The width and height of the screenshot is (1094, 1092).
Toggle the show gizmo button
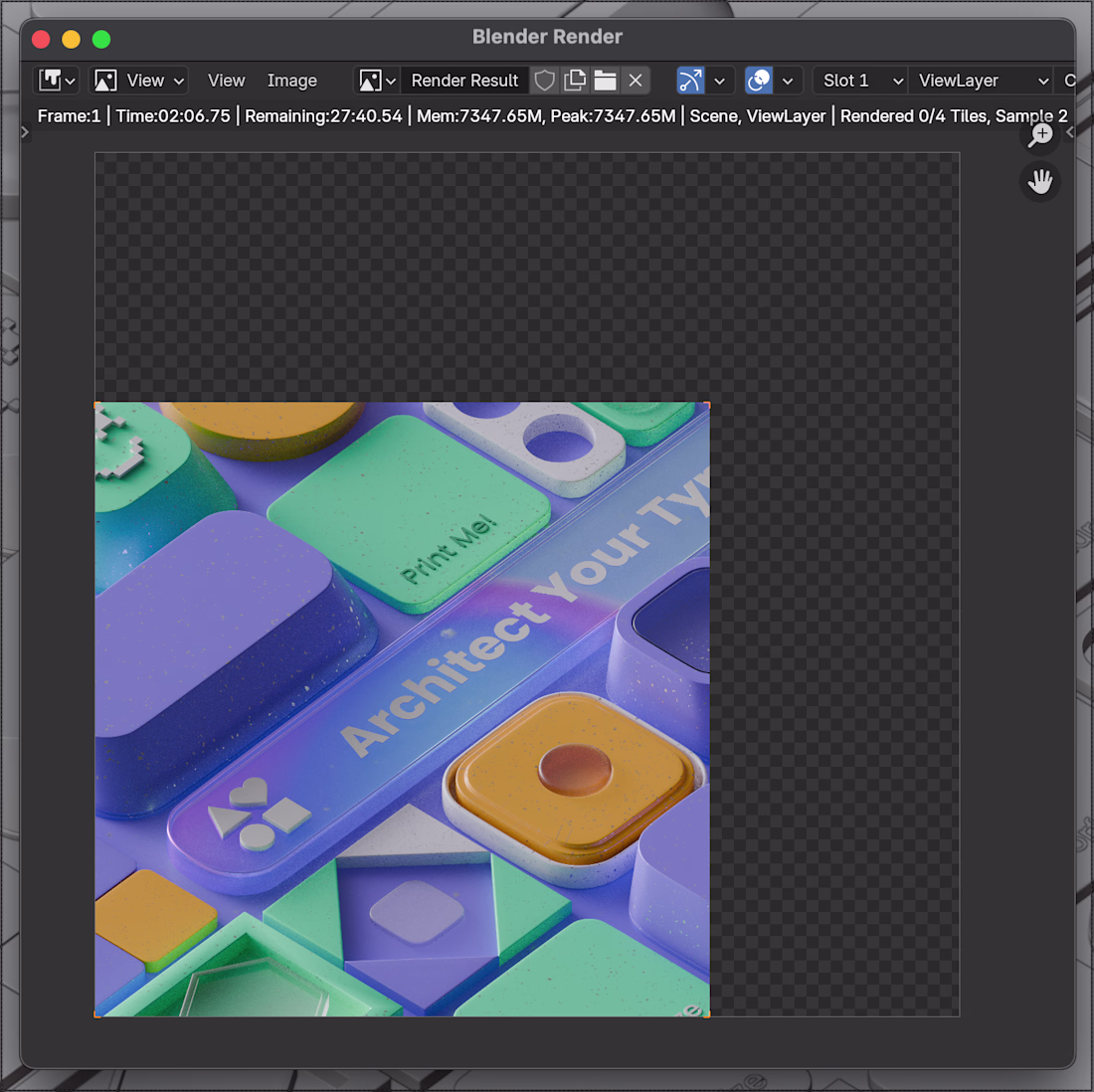click(x=690, y=81)
